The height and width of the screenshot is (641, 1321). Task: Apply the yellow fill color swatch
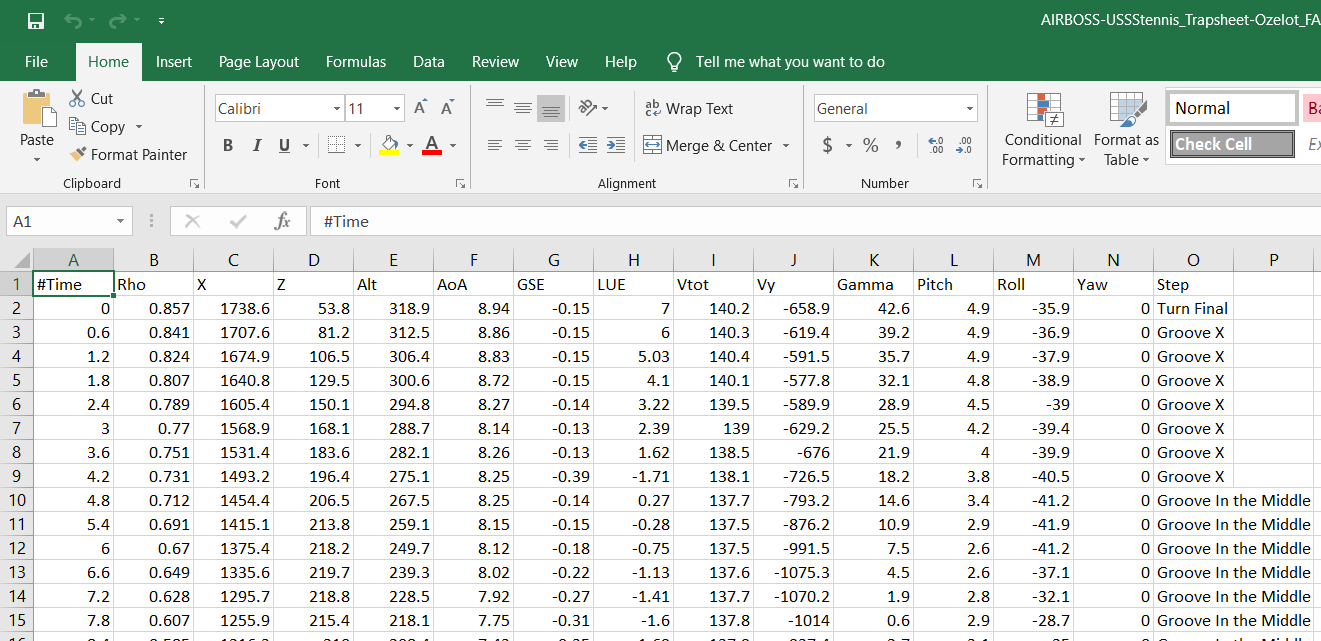point(390,146)
